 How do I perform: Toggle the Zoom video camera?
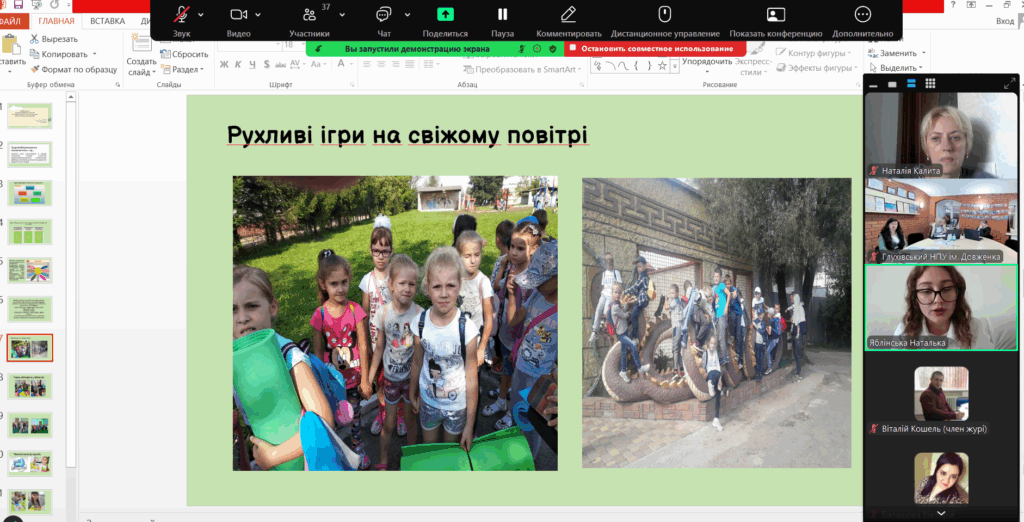[238, 14]
